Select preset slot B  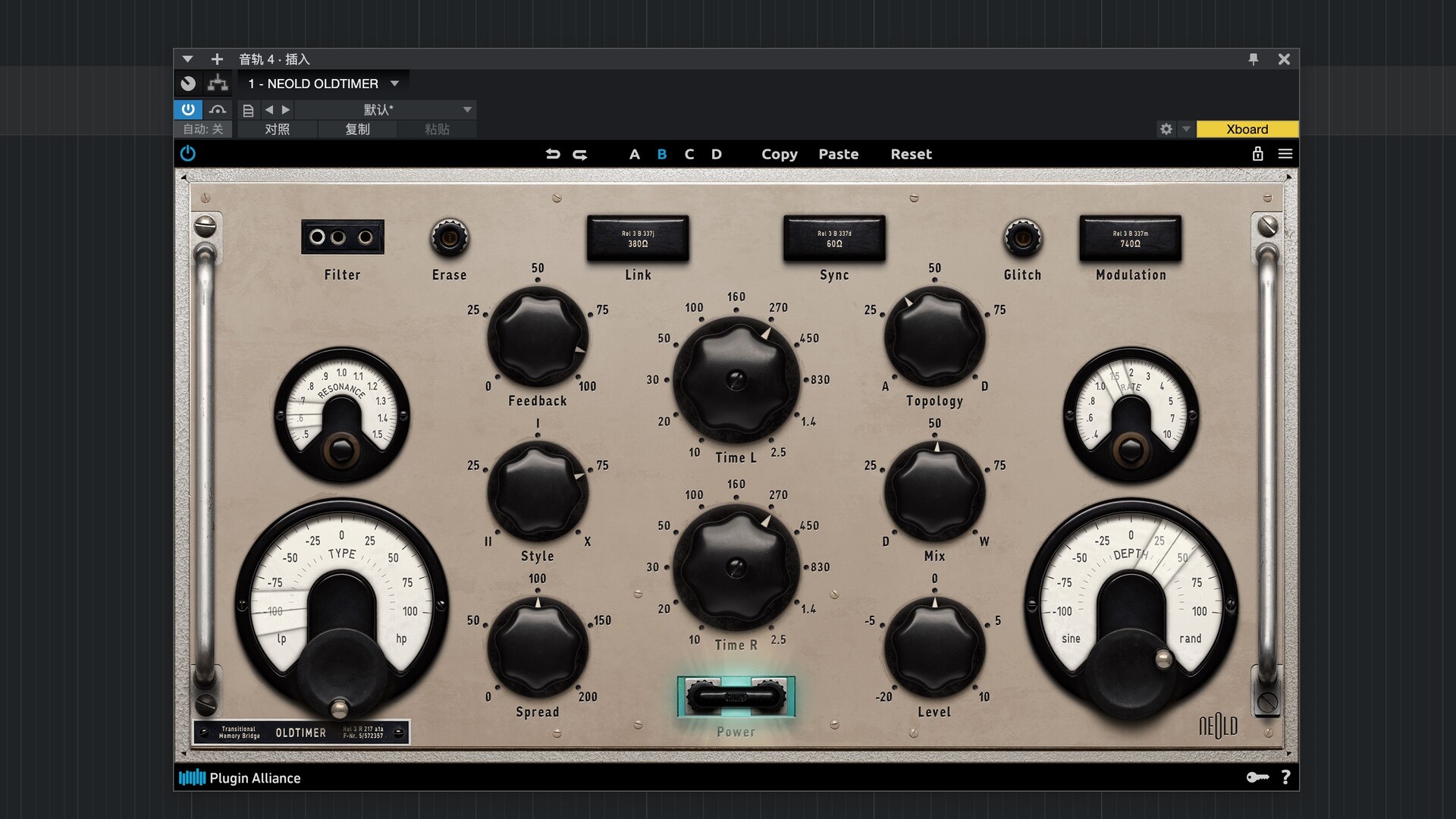662,154
